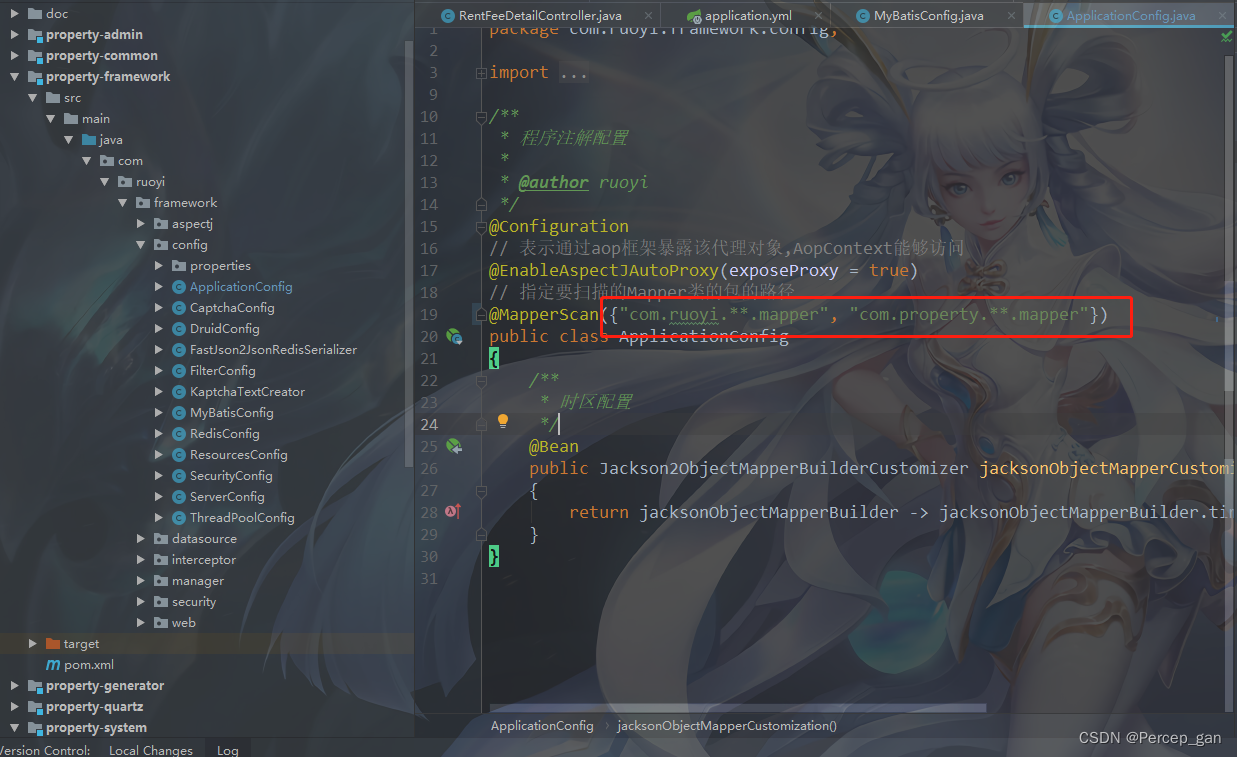Click the class icon beside CaptchaConfig
This screenshot has width=1237, height=757.
coord(179,308)
